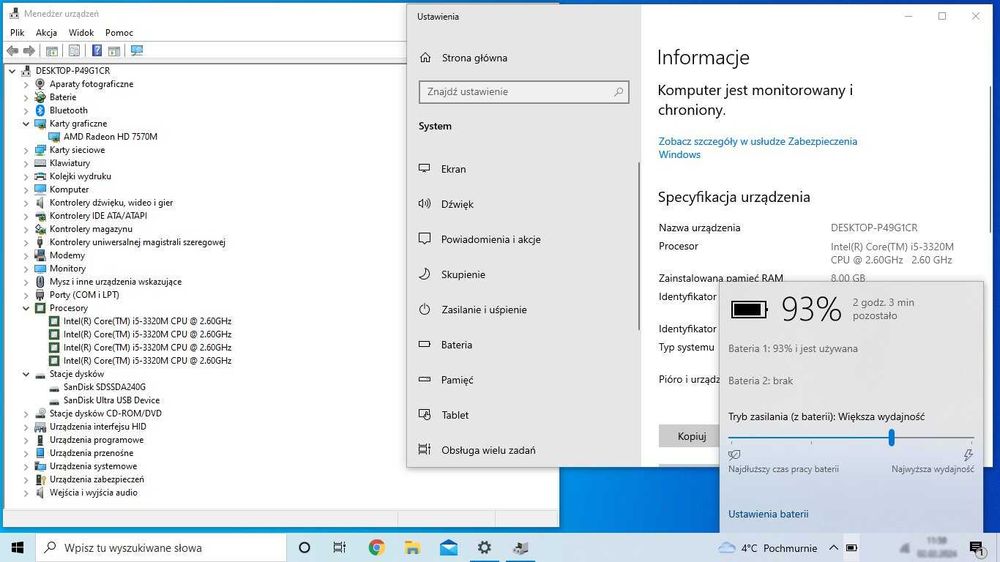Select Kontrolery IDE ATA/ATAPI entry

pyautogui.click(x=98, y=216)
